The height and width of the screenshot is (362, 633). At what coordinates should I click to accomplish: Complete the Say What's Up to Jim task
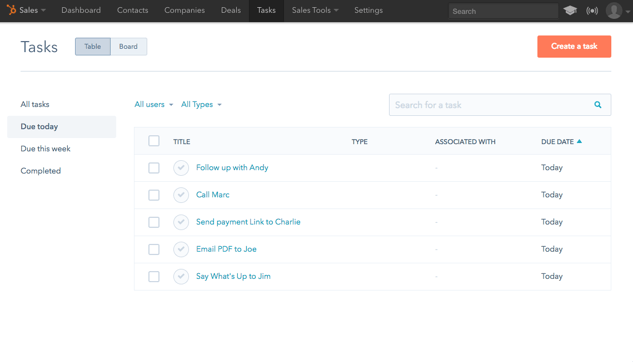(181, 276)
